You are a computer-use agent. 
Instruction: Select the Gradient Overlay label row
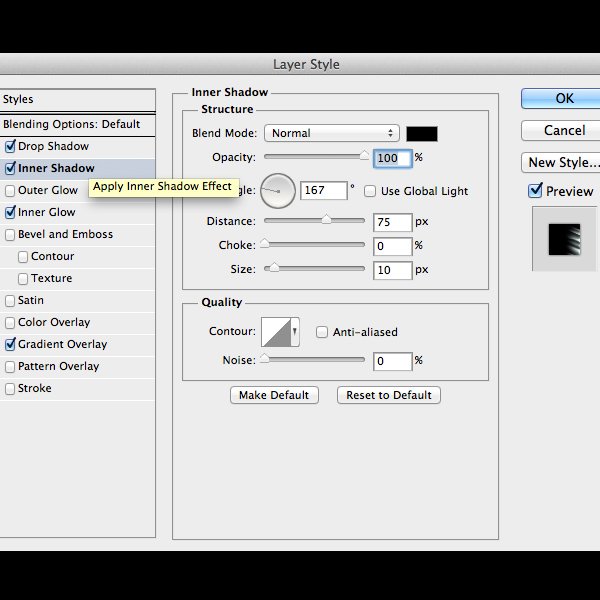(62, 344)
